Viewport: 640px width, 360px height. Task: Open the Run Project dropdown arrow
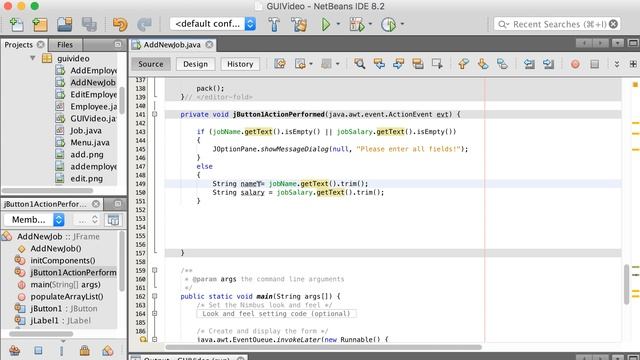pos(338,24)
